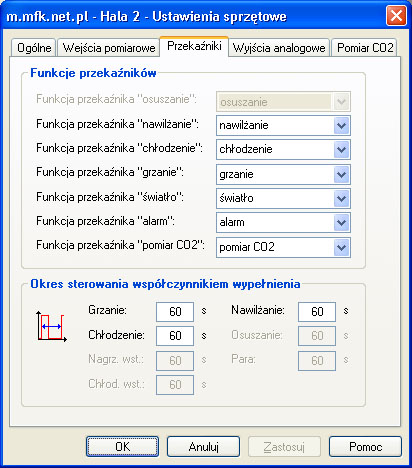Click the Zastosuj button
The width and height of the screenshot is (412, 468).
pyautogui.click(x=284, y=446)
